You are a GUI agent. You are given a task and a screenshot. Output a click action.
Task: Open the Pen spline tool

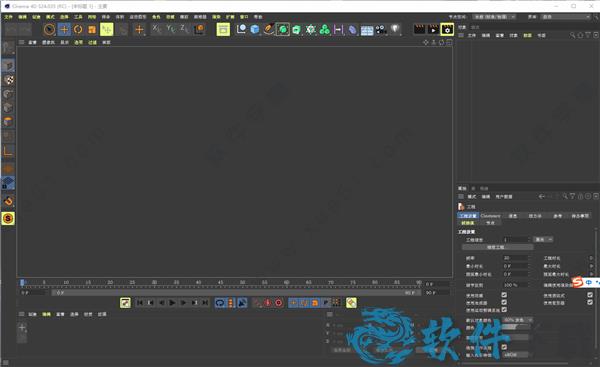pyautogui.click(x=269, y=29)
